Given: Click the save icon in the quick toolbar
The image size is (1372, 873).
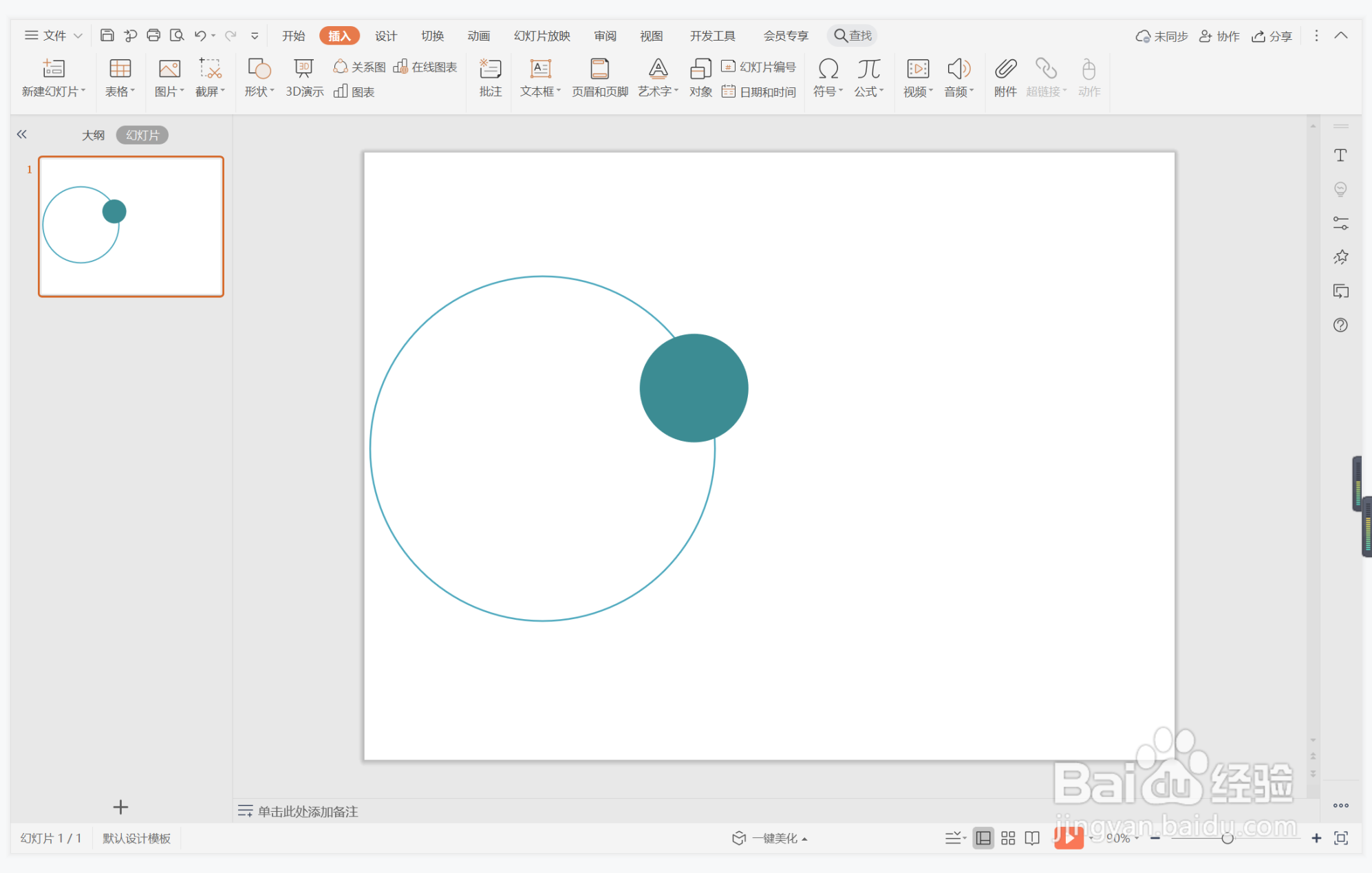Looking at the screenshot, I should tap(107, 35).
